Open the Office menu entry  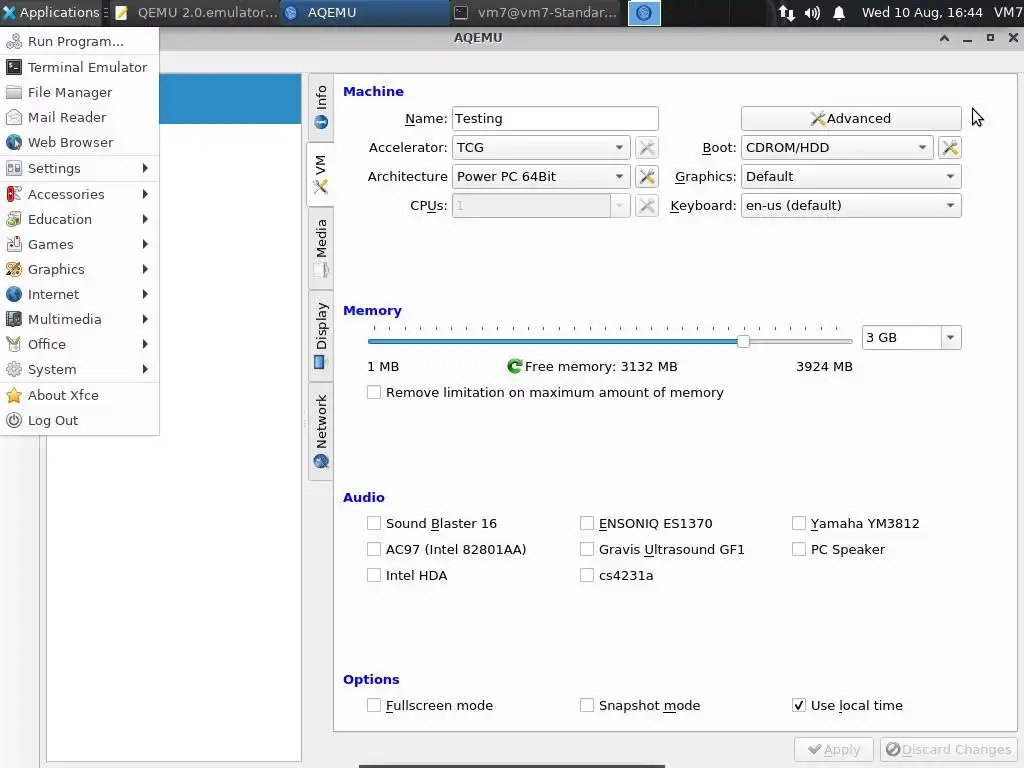(79, 344)
